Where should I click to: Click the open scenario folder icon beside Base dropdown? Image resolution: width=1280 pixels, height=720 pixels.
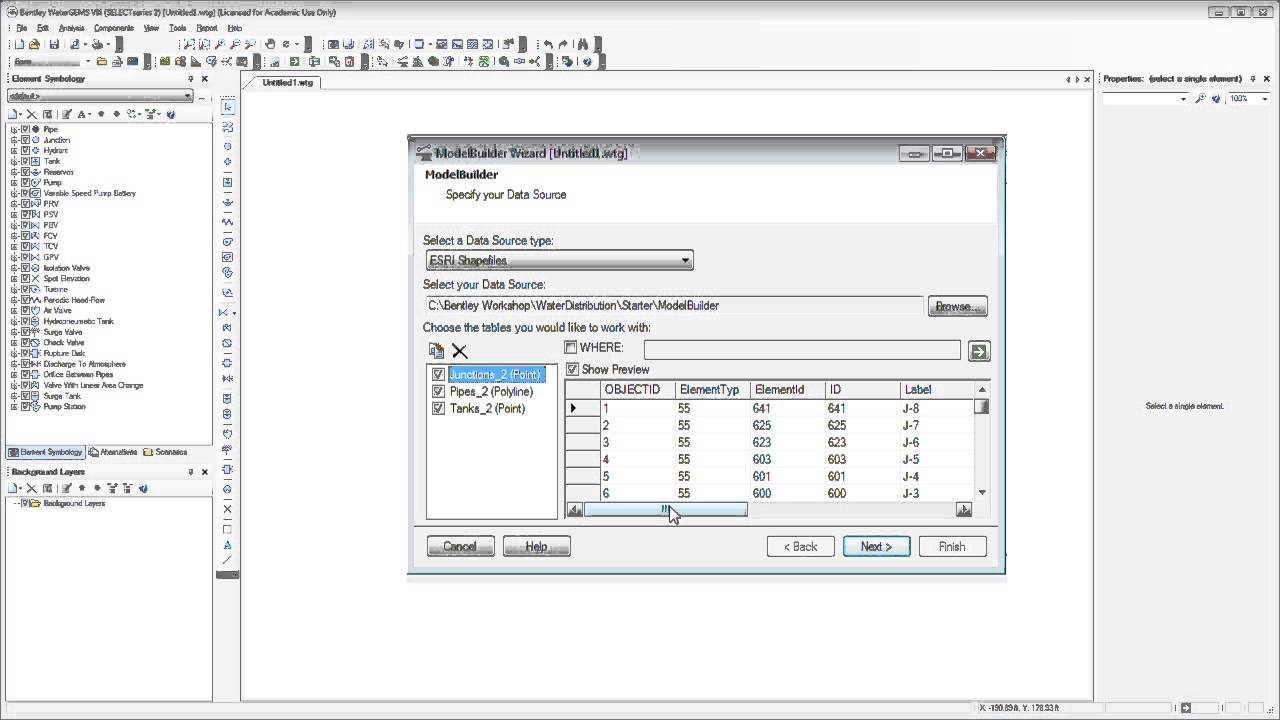click(x=101, y=61)
